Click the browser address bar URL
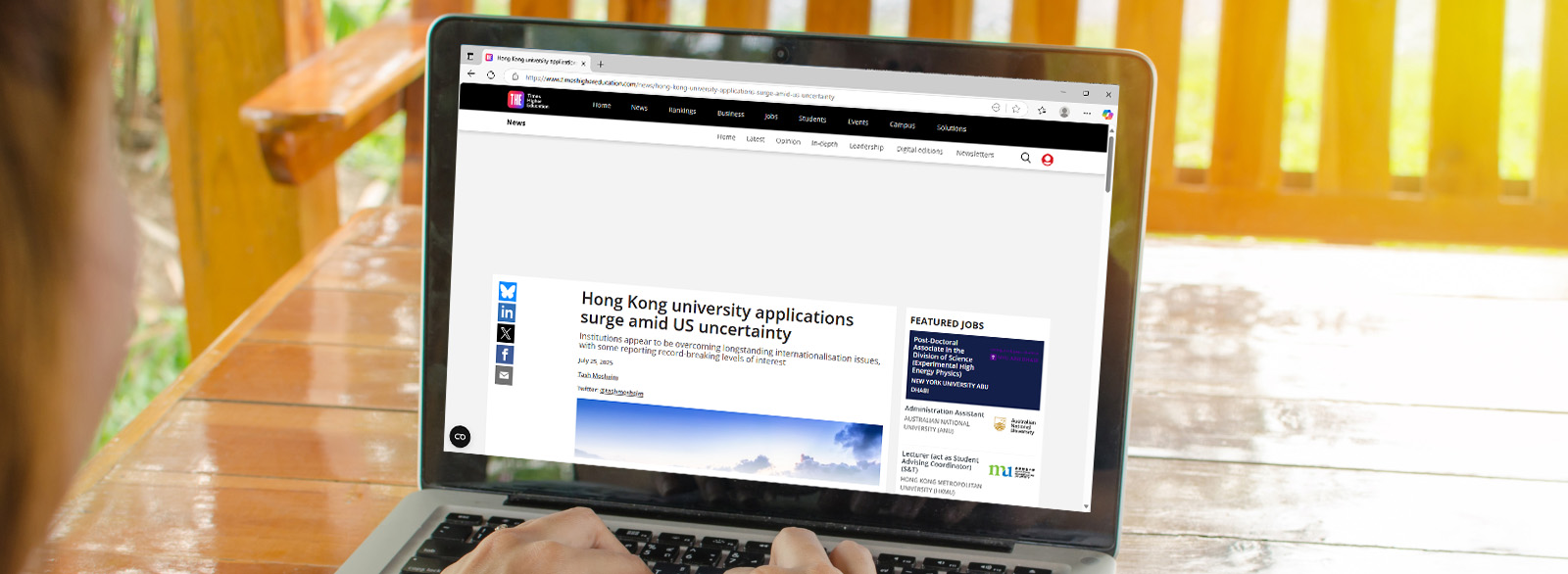Image resolution: width=1568 pixels, height=574 pixels. (680, 87)
